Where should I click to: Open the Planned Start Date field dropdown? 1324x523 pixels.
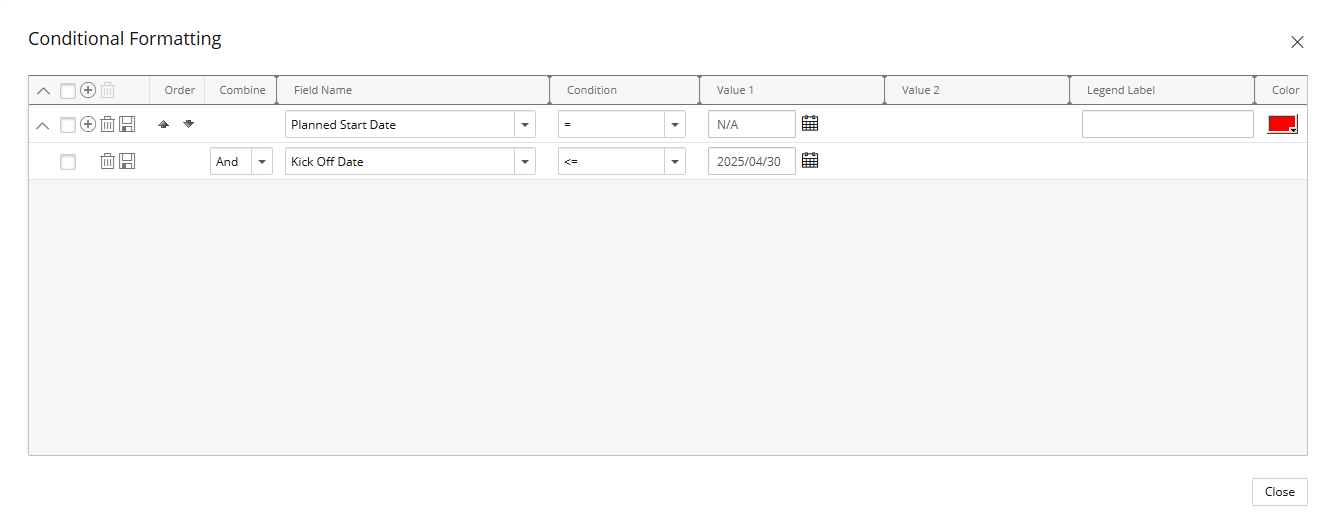(x=525, y=125)
